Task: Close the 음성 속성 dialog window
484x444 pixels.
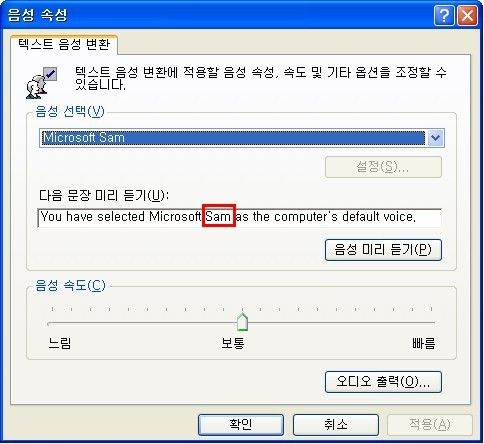Action: [467, 16]
